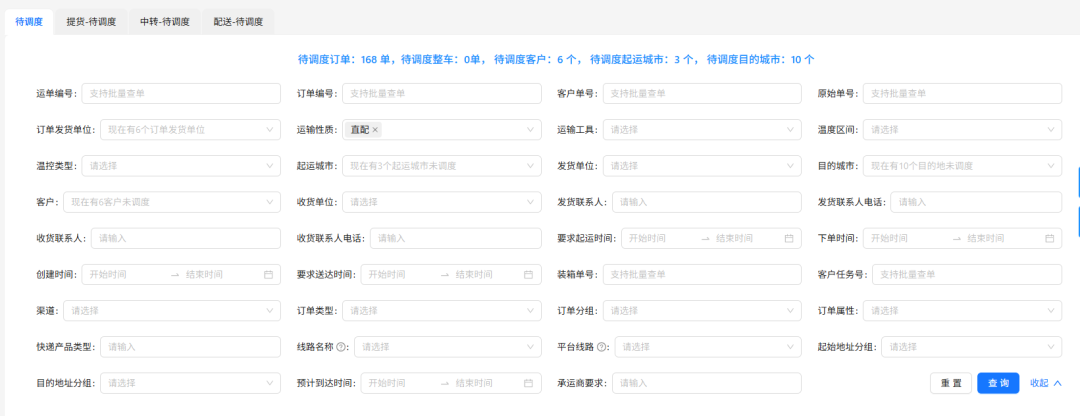Focus the 客户任务号 input field
This screenshot has height=416, width=1080.
click(x=967, y=275)
